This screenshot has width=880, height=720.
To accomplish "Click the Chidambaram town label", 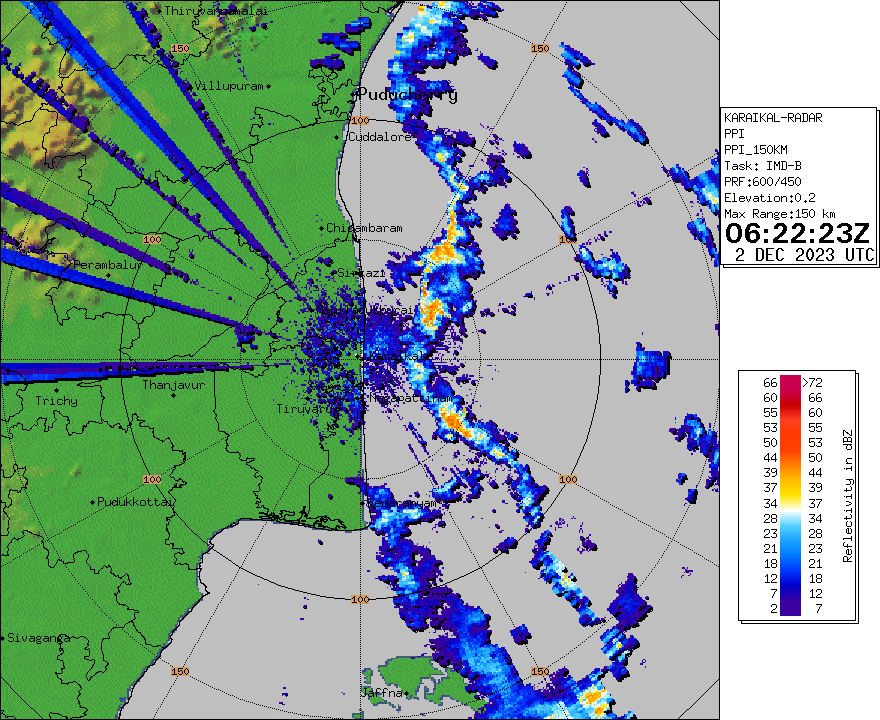I will [364, 228].
